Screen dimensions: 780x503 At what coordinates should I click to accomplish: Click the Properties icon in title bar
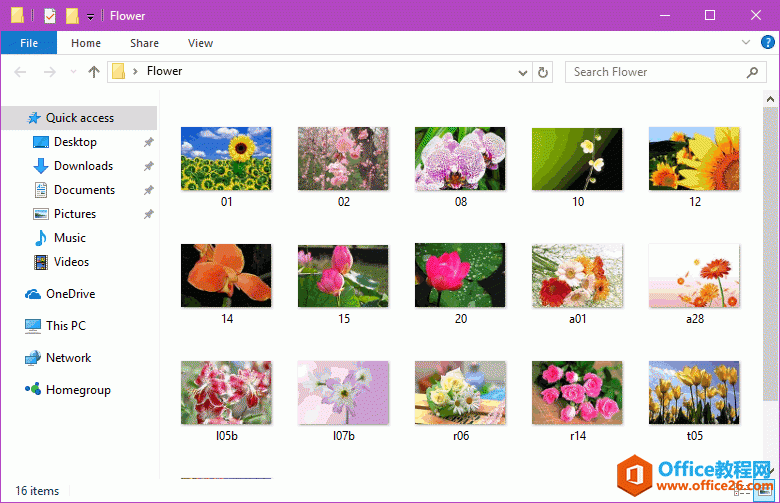[x=49, y=15]
